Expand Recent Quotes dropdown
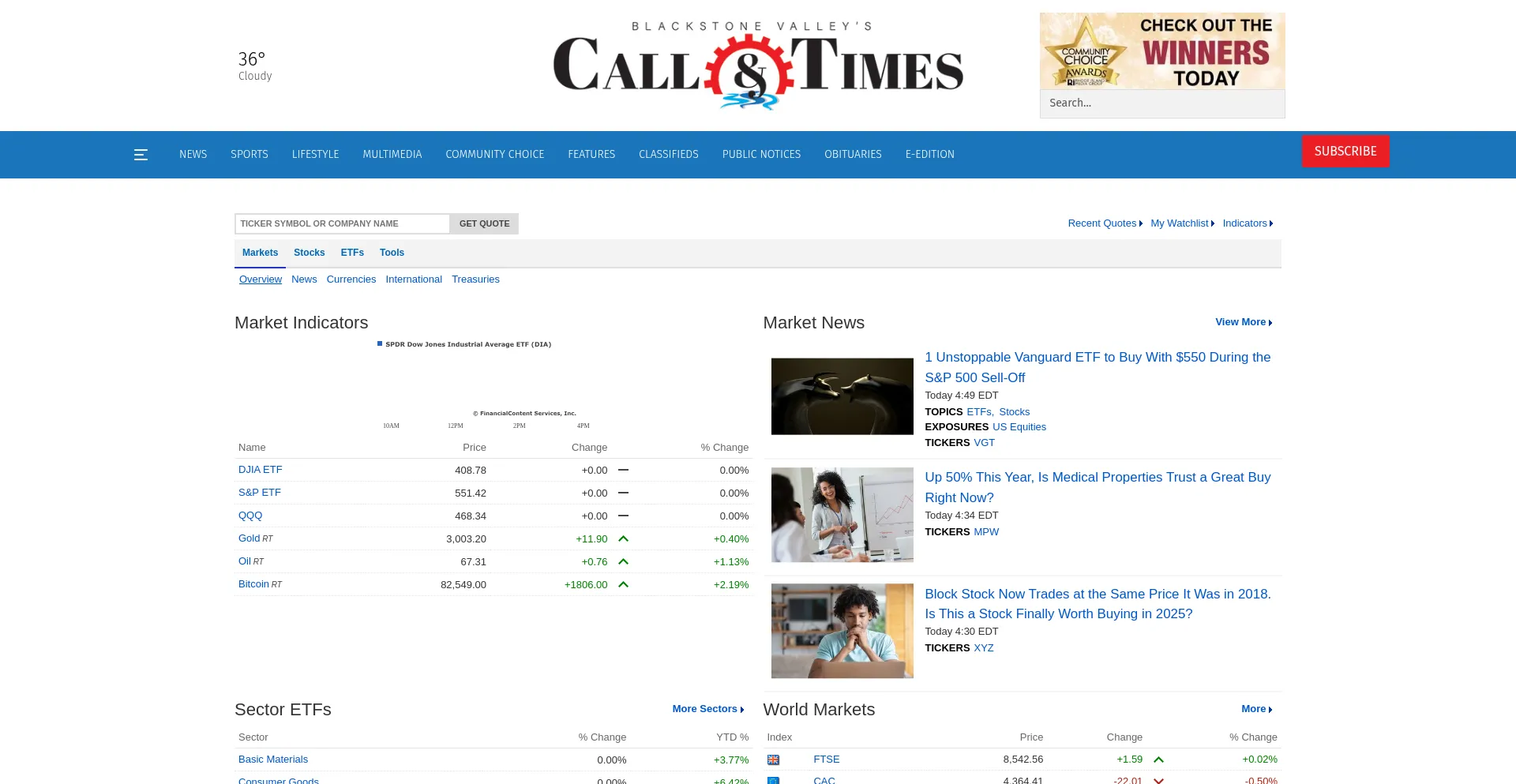Viewport: 1516px width, 784px height. point(1105,223)
